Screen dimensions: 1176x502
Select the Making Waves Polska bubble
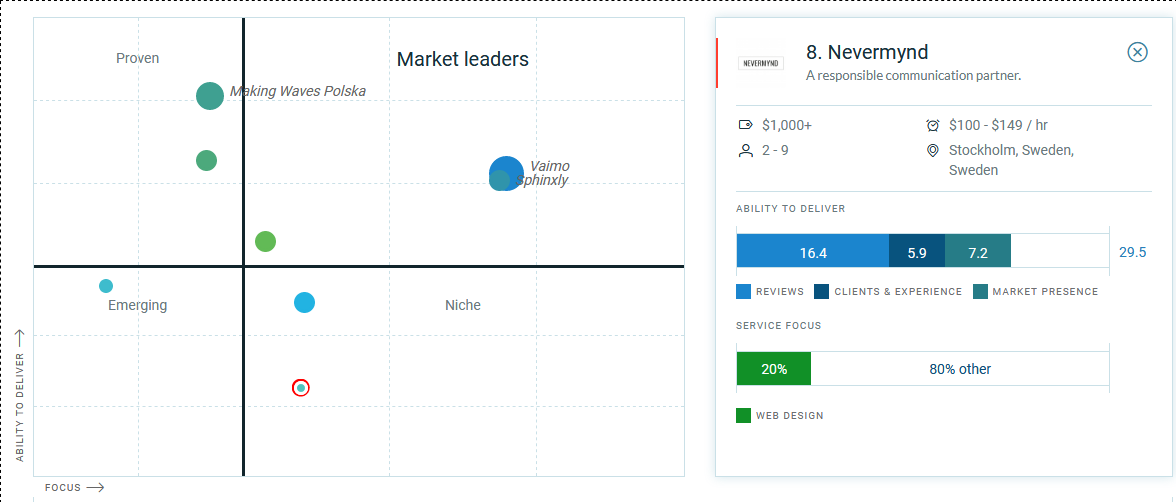(210, 96)
